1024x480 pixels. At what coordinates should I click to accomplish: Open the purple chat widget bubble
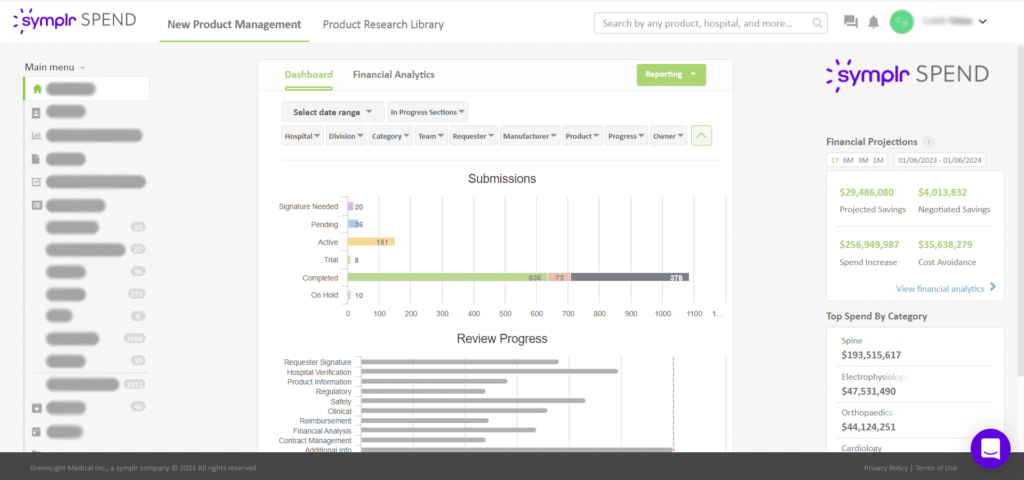click(990, 448)
